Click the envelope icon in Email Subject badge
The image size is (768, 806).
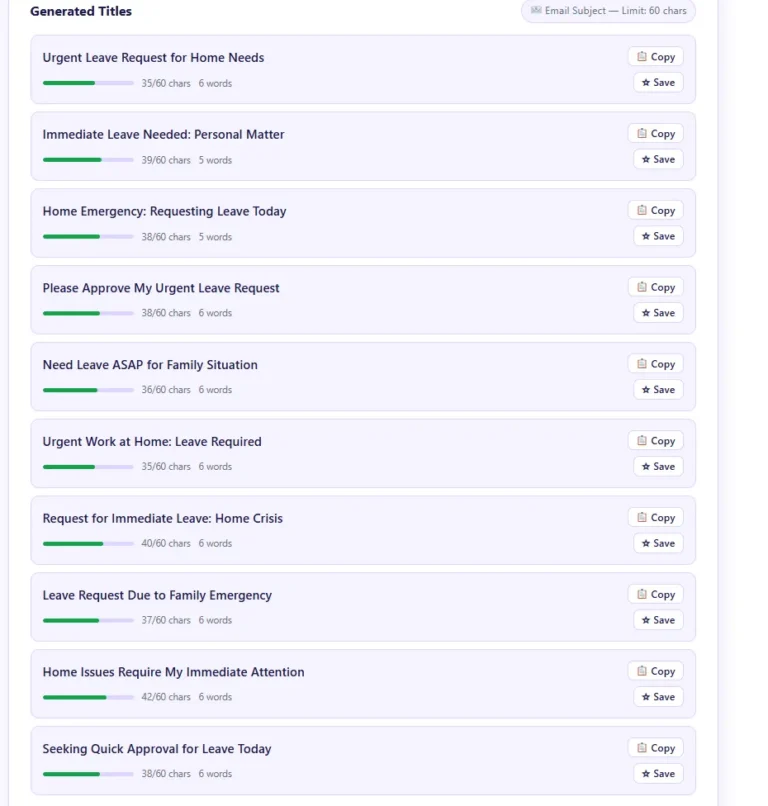coord(536,11)
